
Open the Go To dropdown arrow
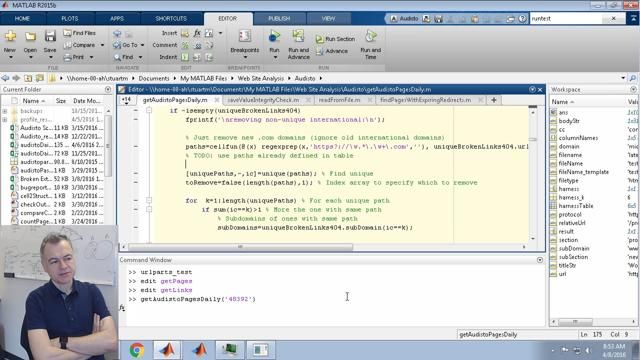point(142,45)
